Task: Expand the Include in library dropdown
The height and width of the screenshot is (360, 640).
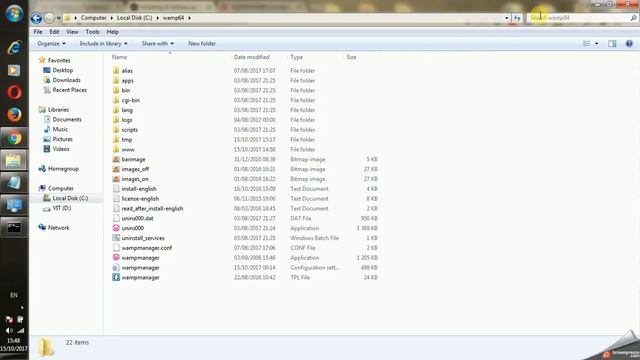Action: tap(104, 44)
